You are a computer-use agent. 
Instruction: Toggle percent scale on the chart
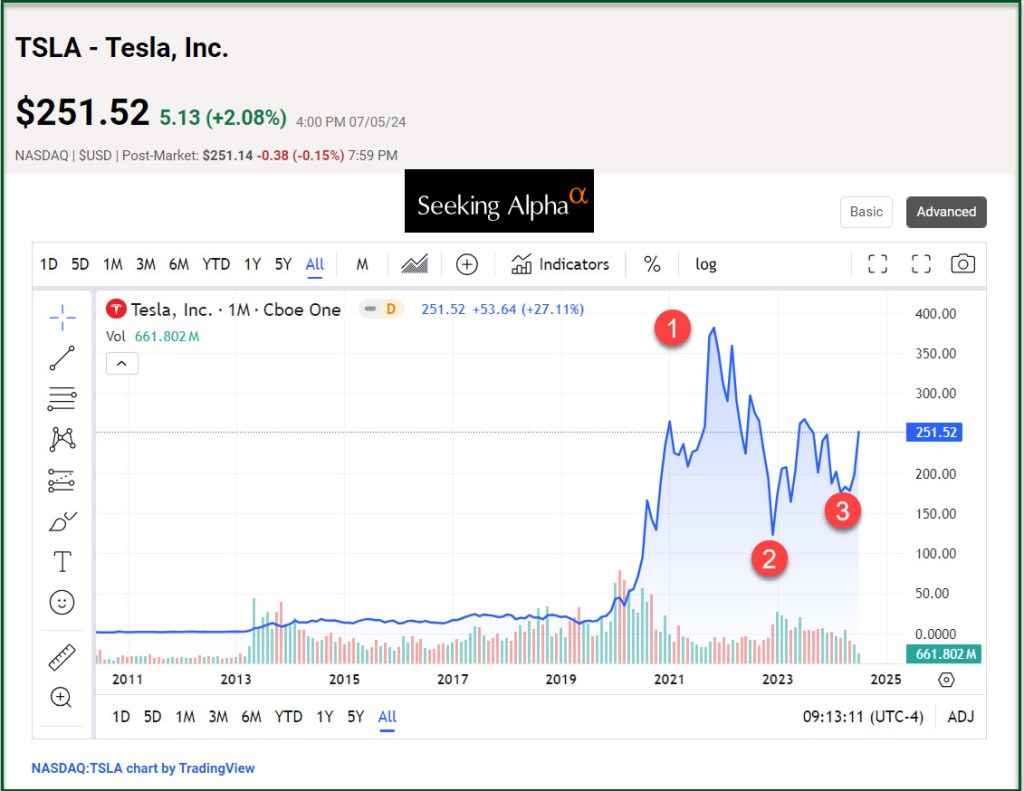pyautogui.click(x=652, y=264)
